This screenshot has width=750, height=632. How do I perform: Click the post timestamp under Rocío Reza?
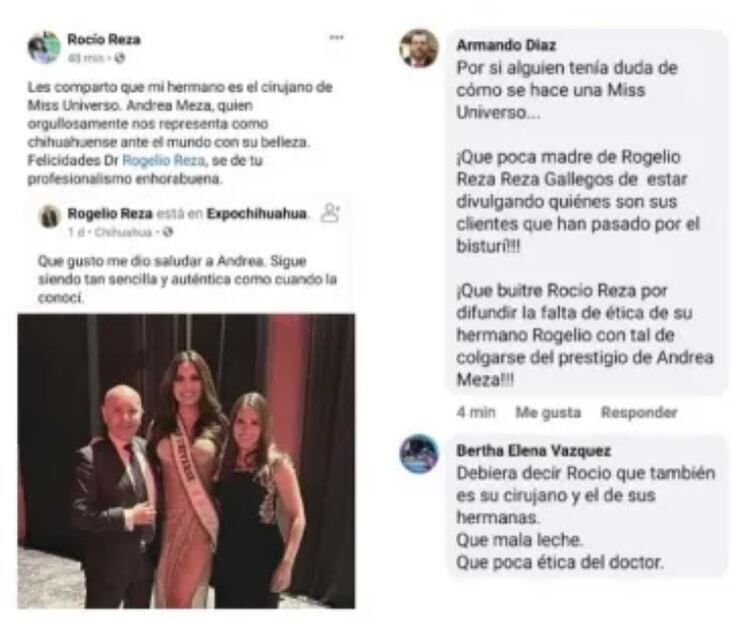[x=86, y=58]
